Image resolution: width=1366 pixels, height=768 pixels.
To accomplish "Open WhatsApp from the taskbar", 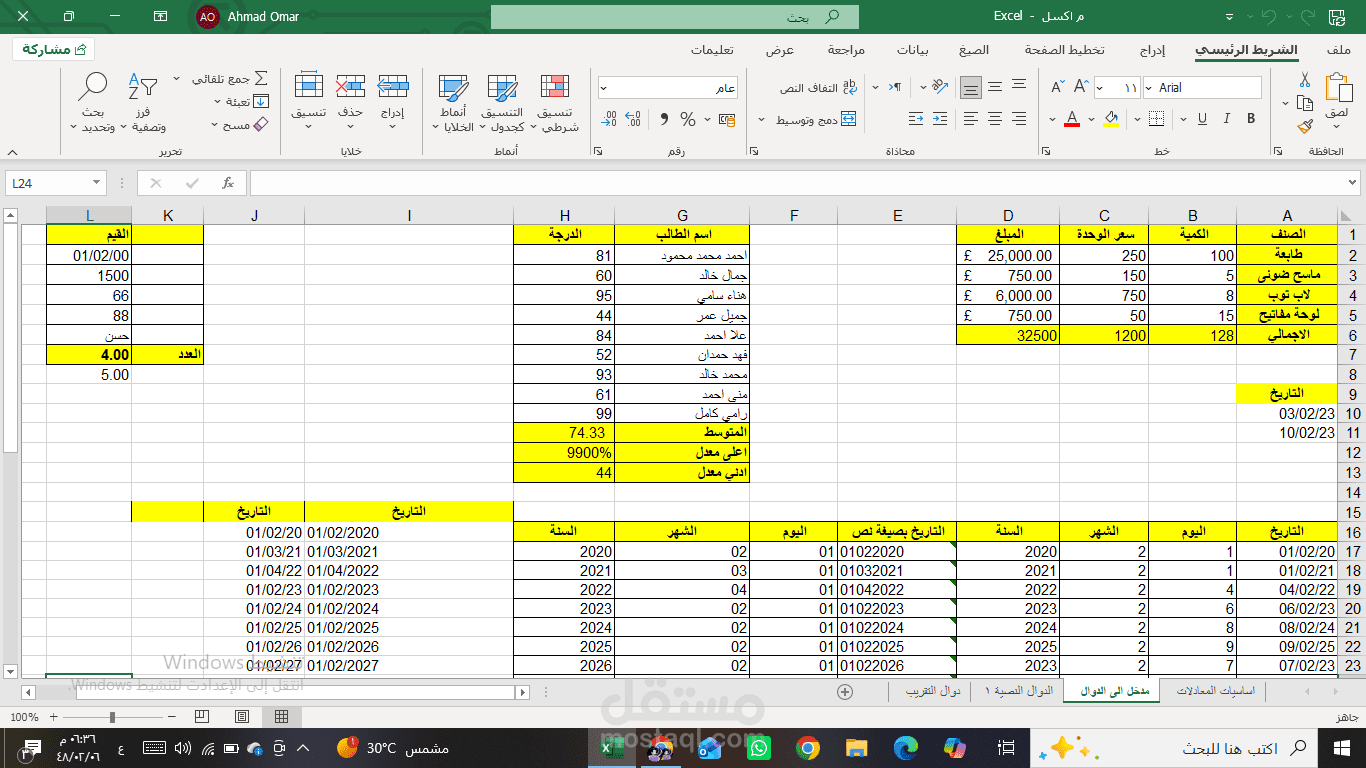I will click(x=759, y=748).
